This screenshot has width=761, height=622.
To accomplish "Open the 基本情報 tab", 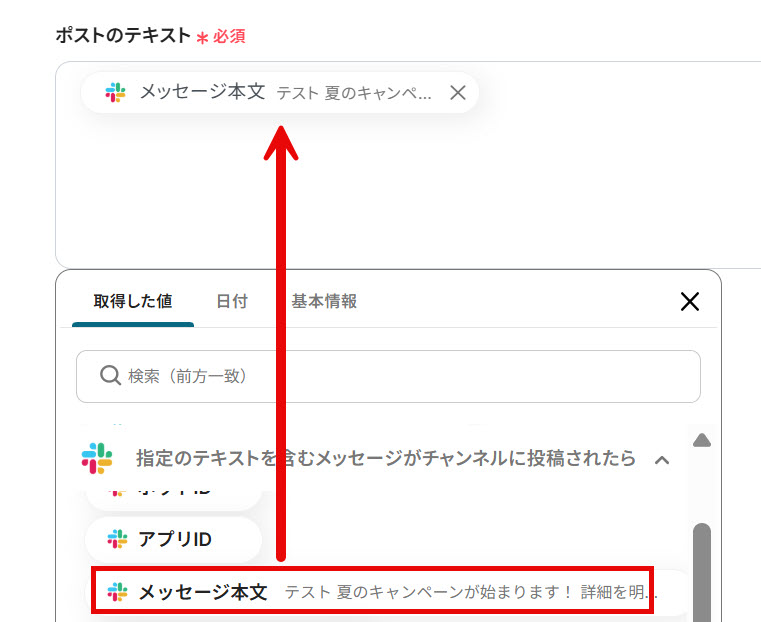I will [324, 301].
